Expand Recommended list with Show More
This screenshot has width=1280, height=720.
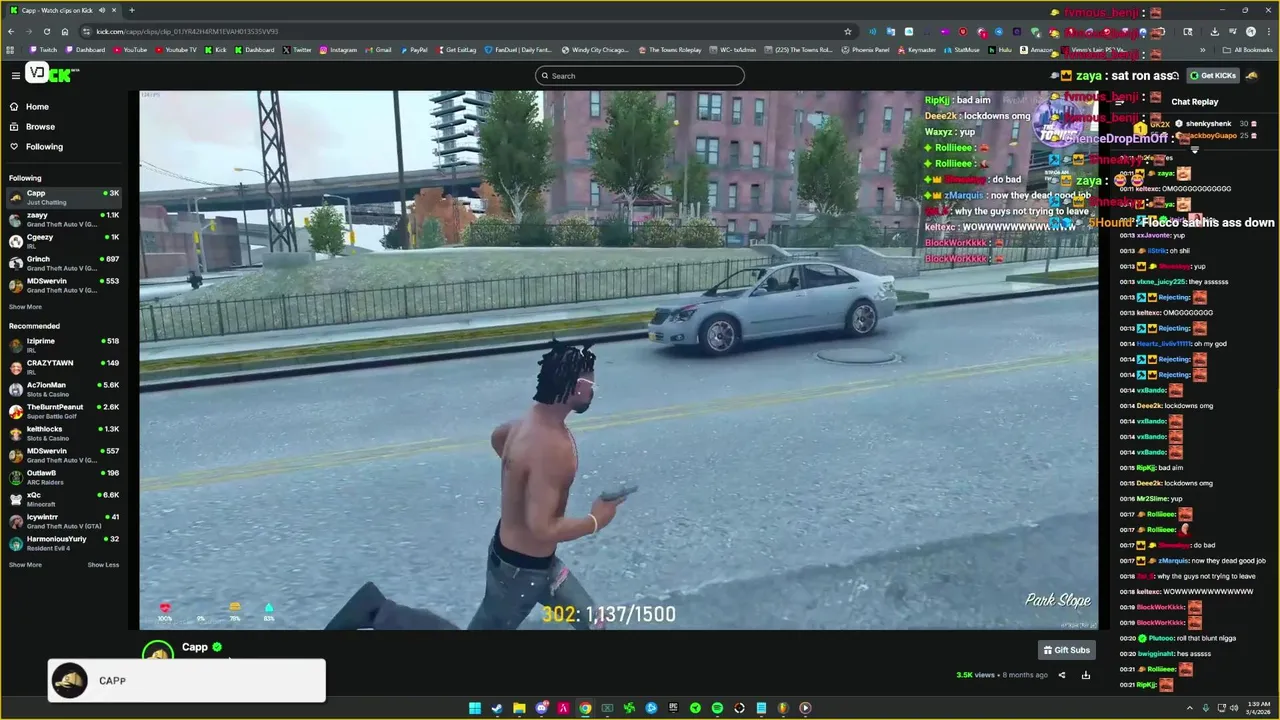coord(25,565)
